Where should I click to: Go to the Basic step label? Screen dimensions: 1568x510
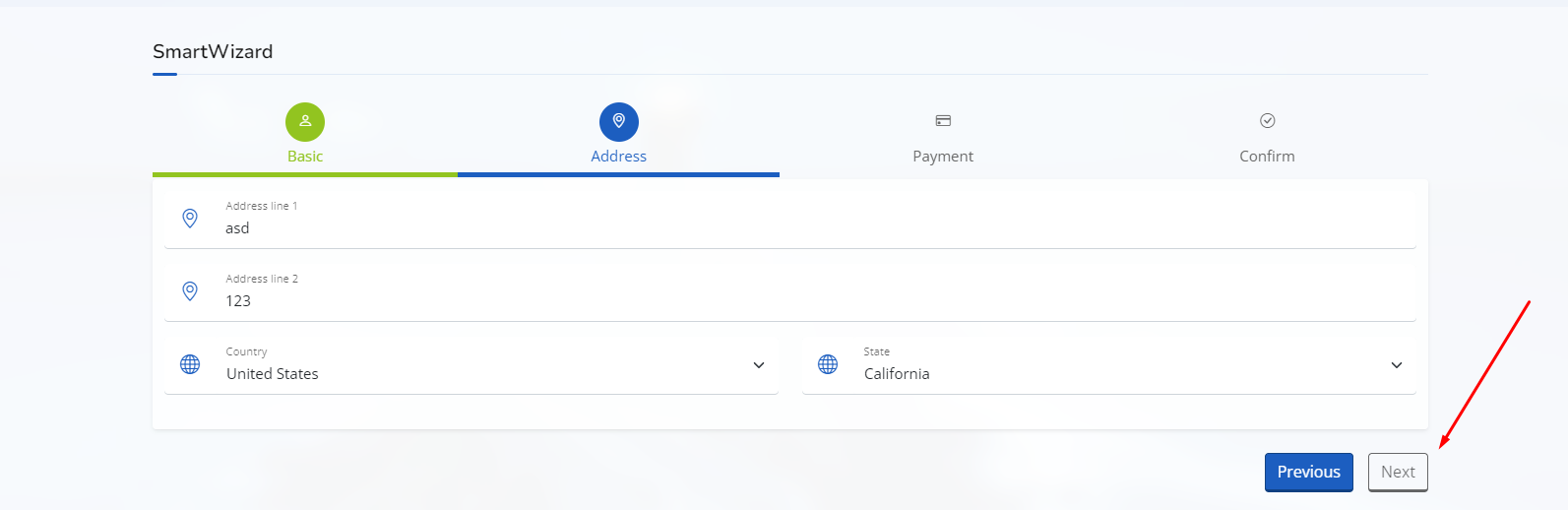[x=305, y=157]
